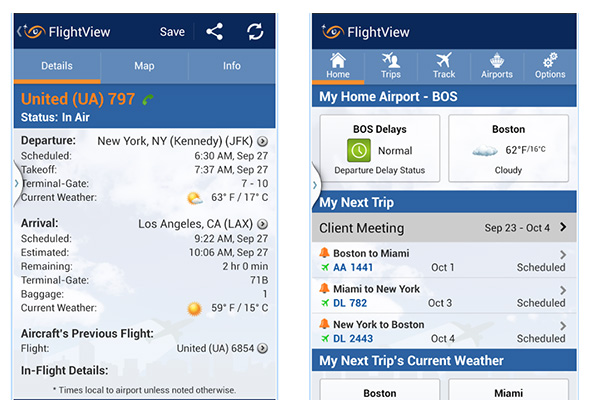Tap the Home navigation icon

[338, 65]
